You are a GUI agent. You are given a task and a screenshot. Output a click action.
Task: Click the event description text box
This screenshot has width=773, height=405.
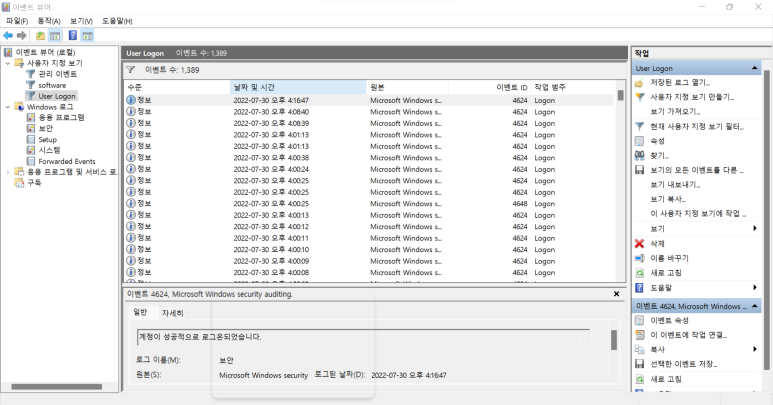(x=363, y=337)
